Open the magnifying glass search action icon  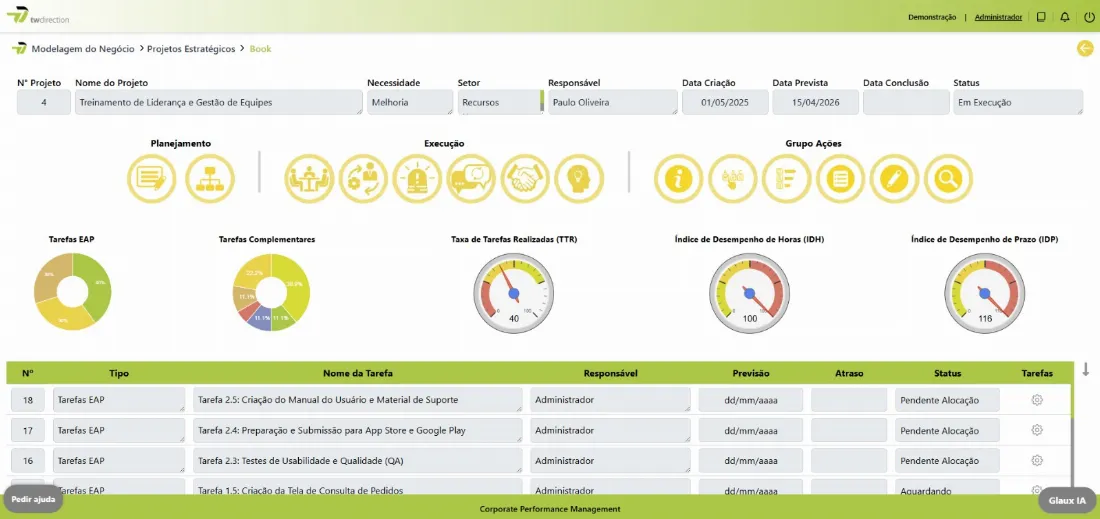948,178
